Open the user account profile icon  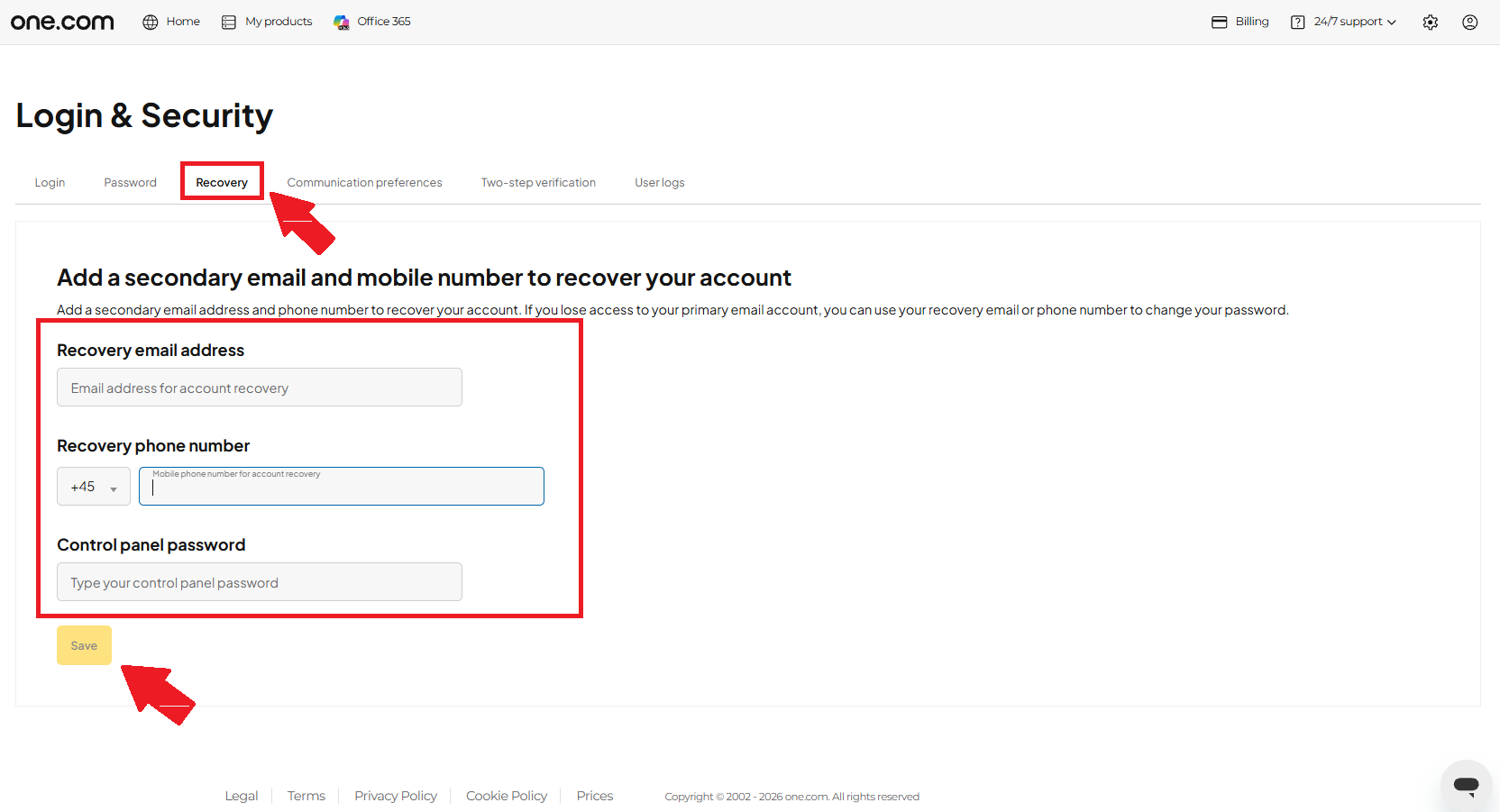(1470, 22)
